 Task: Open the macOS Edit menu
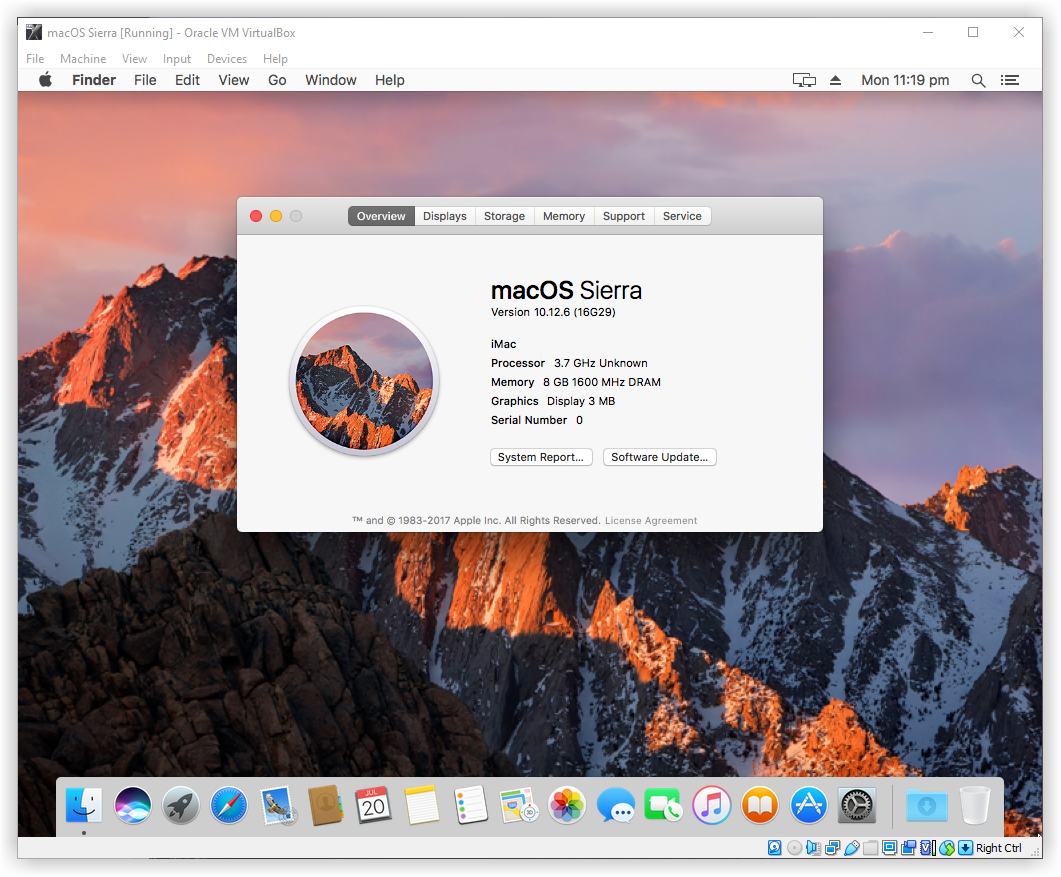coord(187,80)
